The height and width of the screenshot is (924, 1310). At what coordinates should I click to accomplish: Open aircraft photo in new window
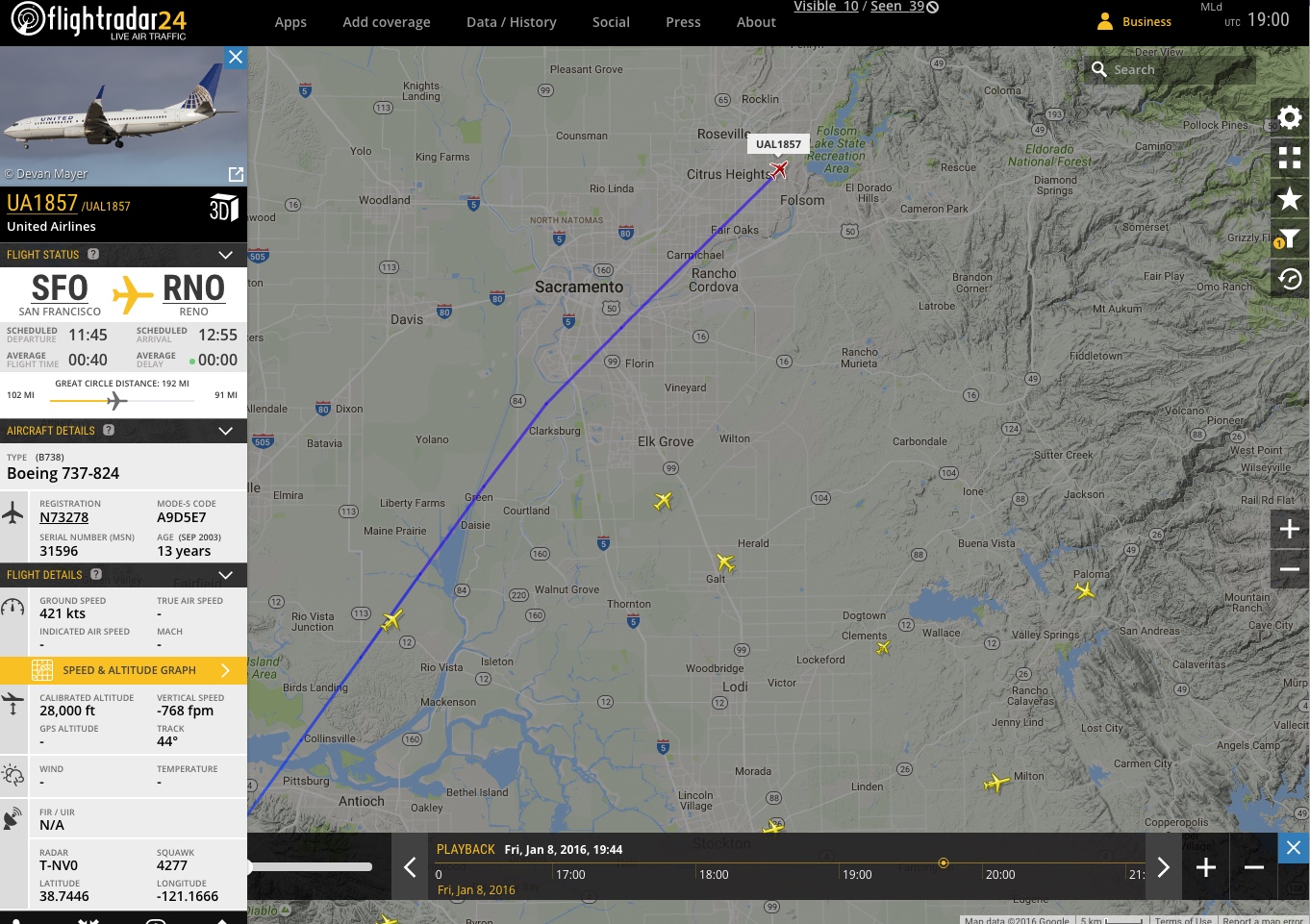236,174
